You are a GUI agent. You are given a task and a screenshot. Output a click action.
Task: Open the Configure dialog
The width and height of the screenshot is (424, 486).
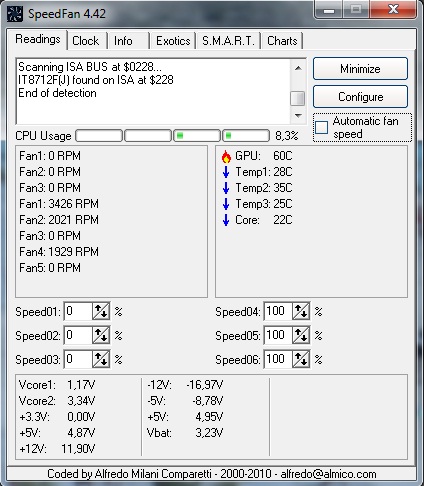[x=360, y=97]
